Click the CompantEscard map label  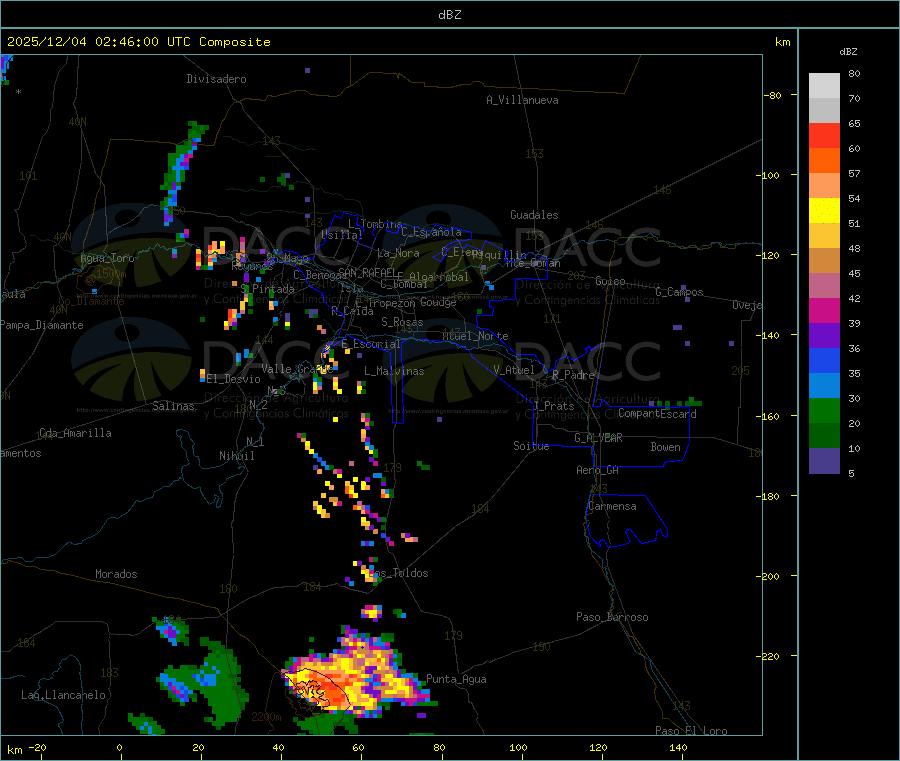[658, 414]
